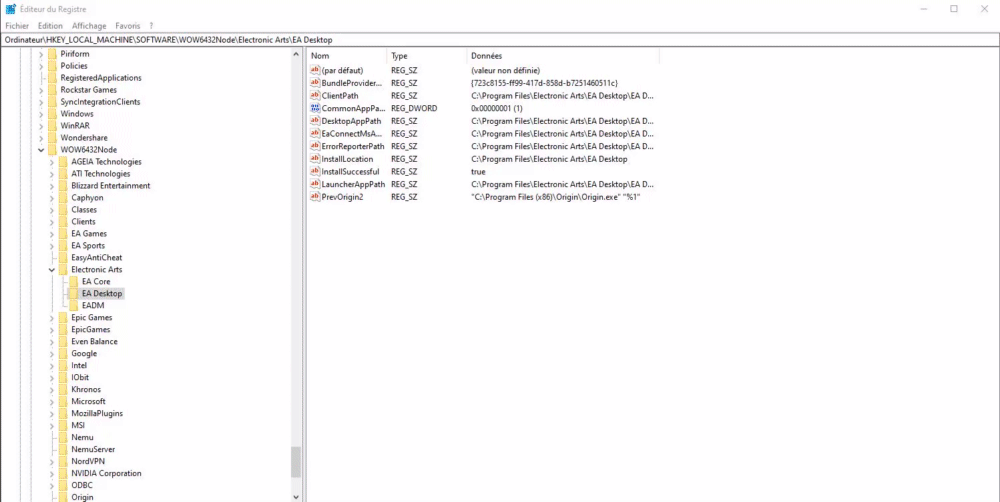
Task: Select the Clients key
Action: (83, 222)
